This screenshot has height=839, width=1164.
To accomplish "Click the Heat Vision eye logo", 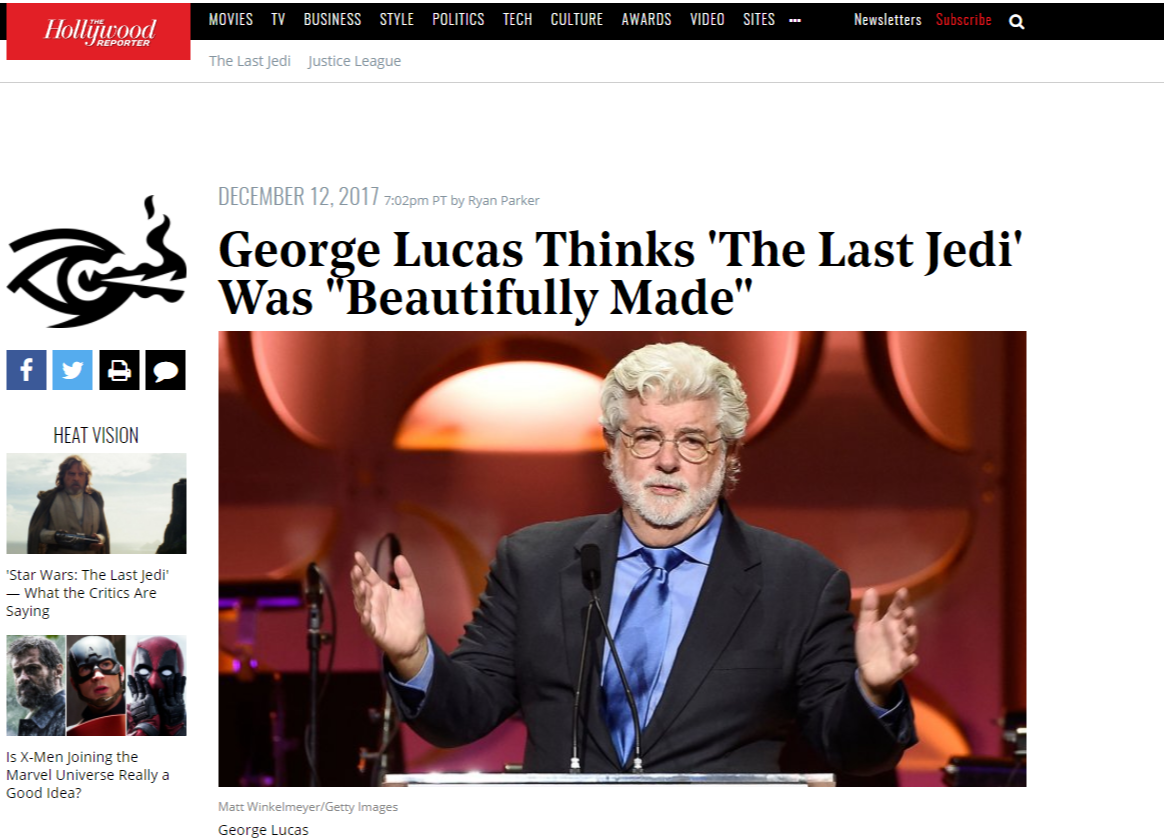I will tap(97, 261).
